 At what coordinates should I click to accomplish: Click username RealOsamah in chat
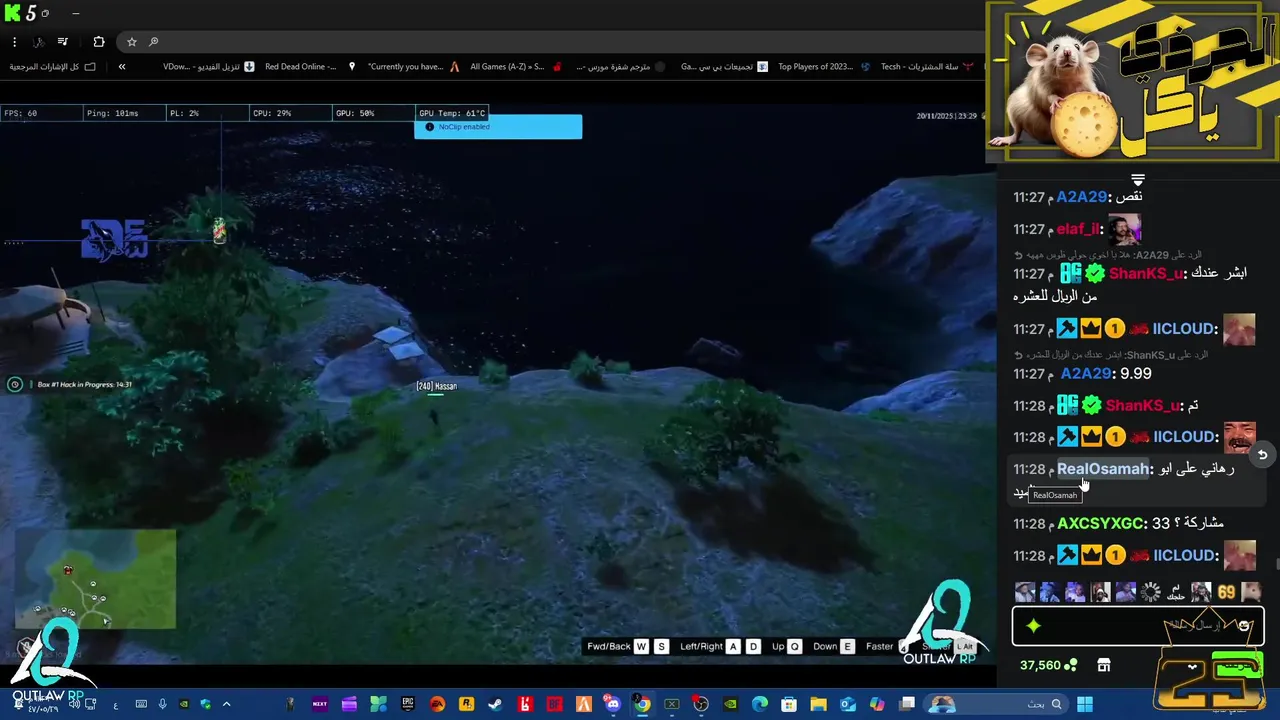(1103, 469)
